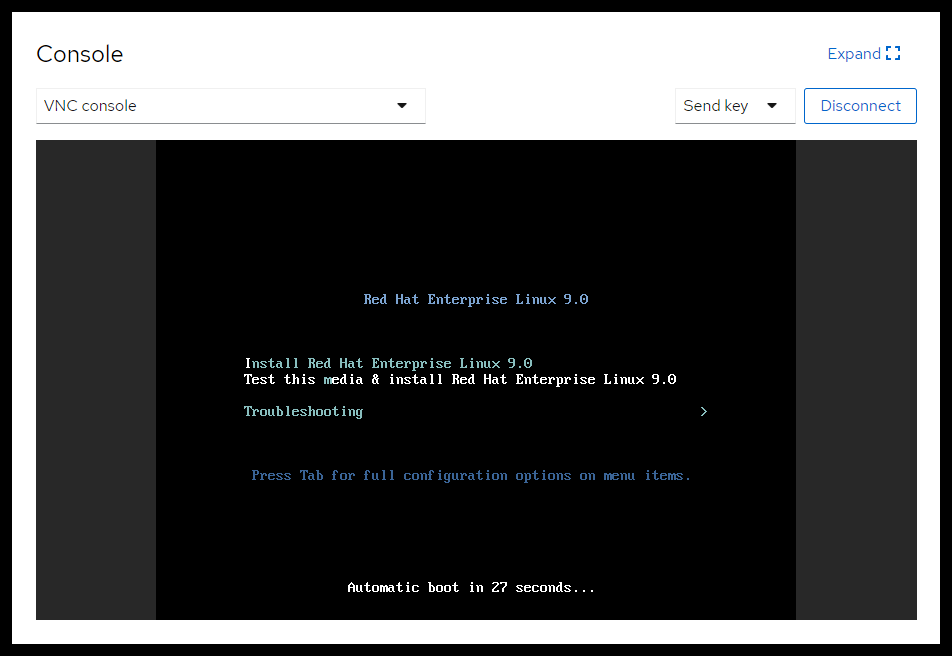The height and width of the screenshot is (656, 952).
Task: Choose Test this media & install entry
Action: pyautogui.click(x=460, y=380)
